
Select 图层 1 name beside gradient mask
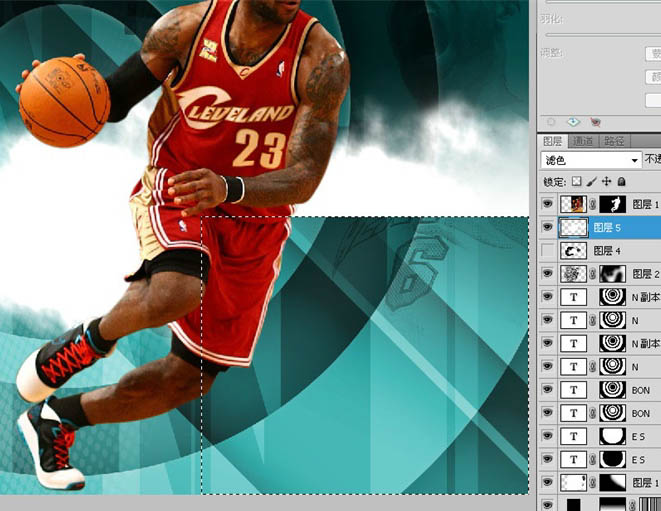[x=645, y=483]
